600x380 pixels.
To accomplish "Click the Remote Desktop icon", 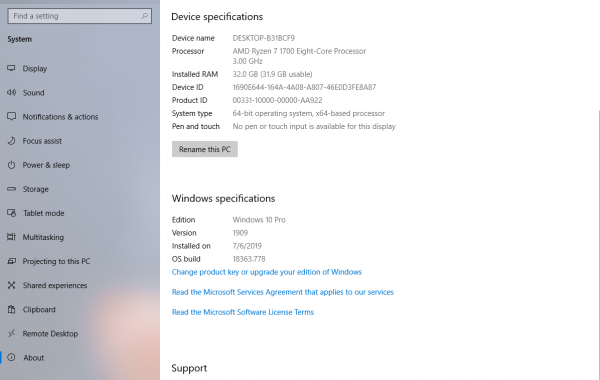I will pyautogui.click(x=11, y=334).
